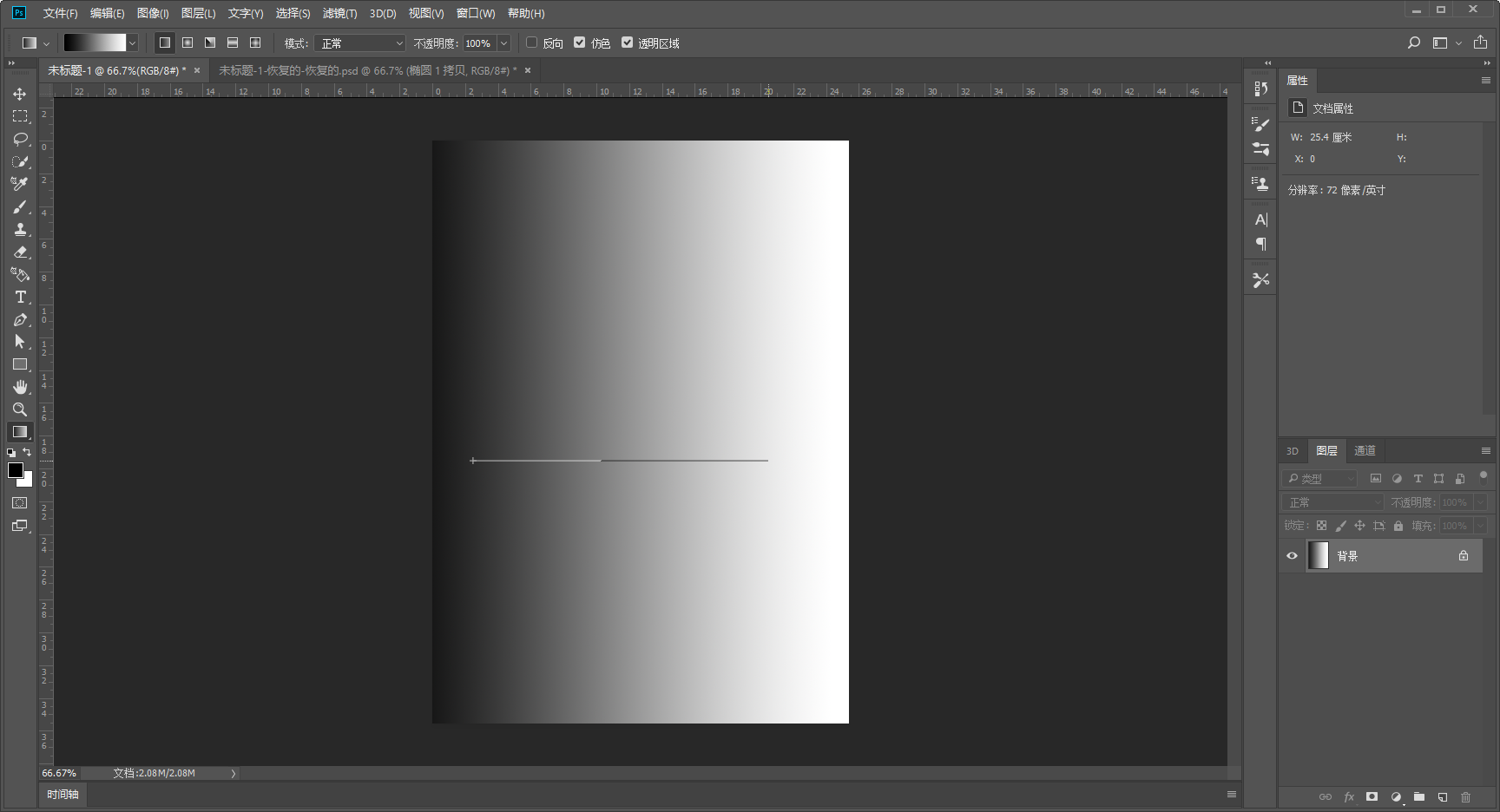
Task: Open the tool preset picker arrow
Action: click(46, 43)
